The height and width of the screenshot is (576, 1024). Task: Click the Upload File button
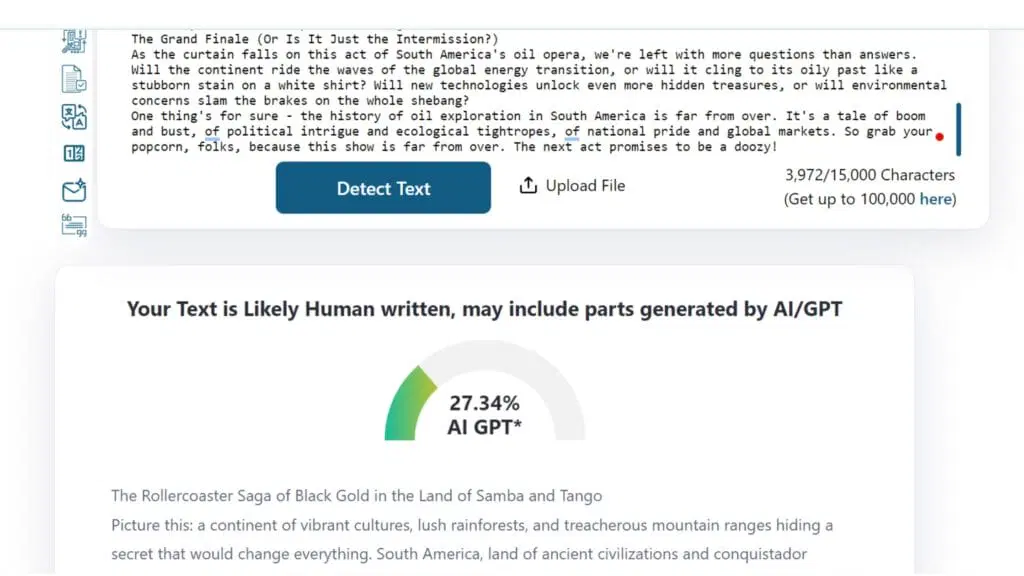pyautogui.click(x=573, y=186)
